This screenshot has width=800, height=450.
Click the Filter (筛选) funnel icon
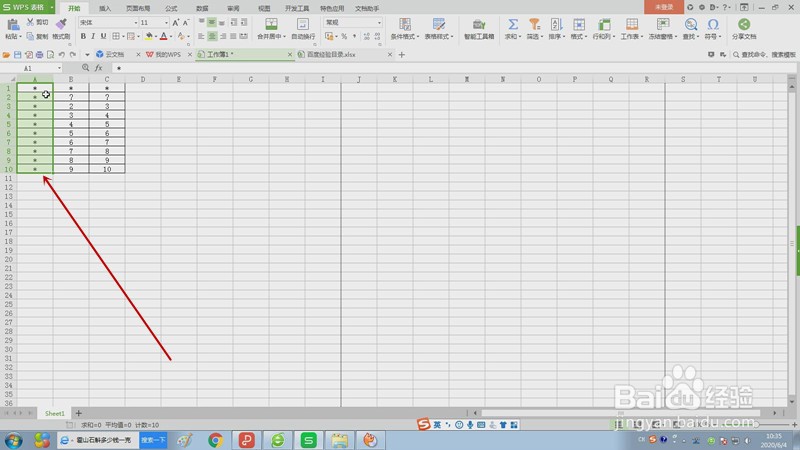534,24
